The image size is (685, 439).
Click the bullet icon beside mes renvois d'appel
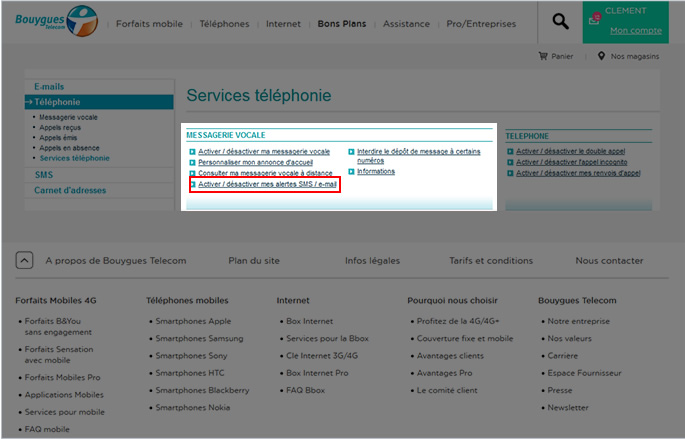tap(510, 173)
